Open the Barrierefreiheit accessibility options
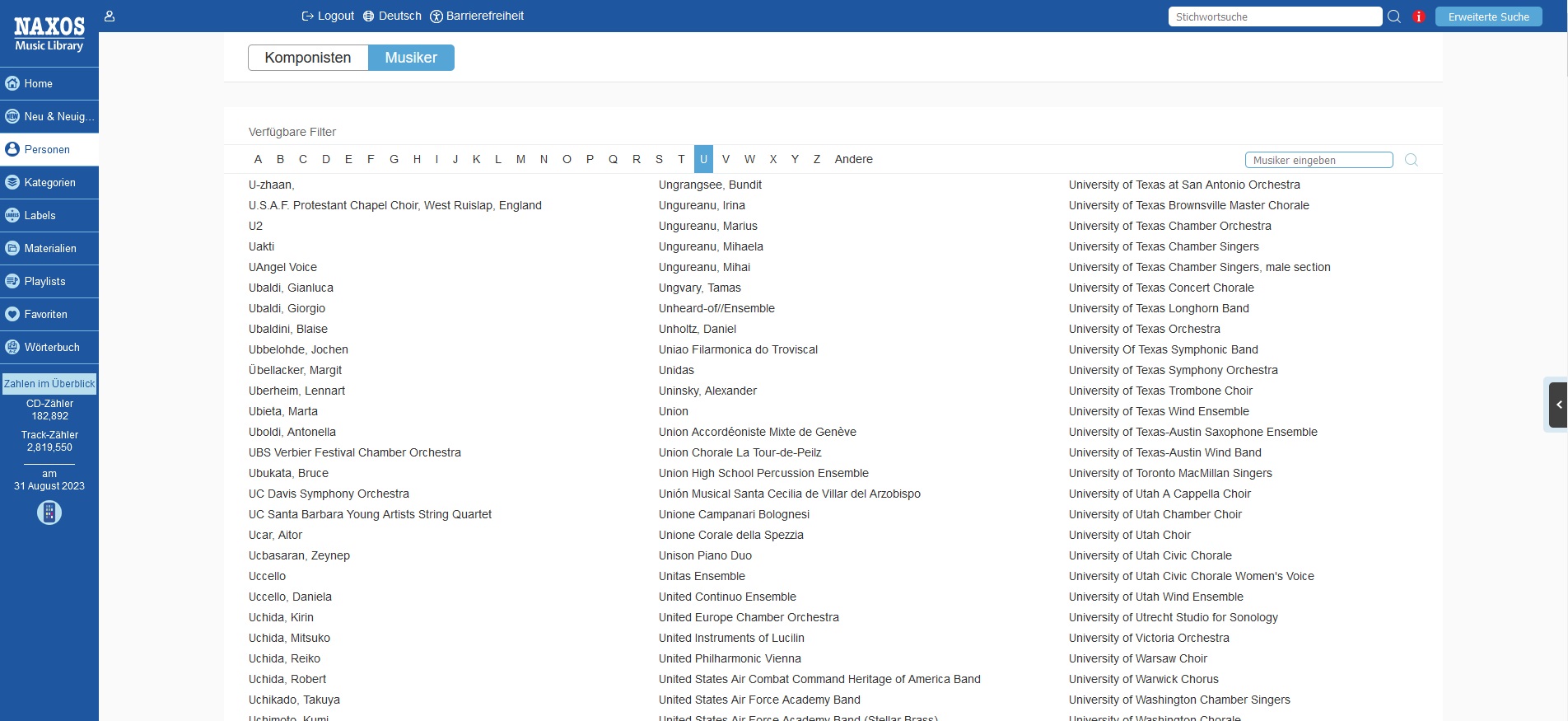This screenshot has width=1568, height=721. pos(477,16)
